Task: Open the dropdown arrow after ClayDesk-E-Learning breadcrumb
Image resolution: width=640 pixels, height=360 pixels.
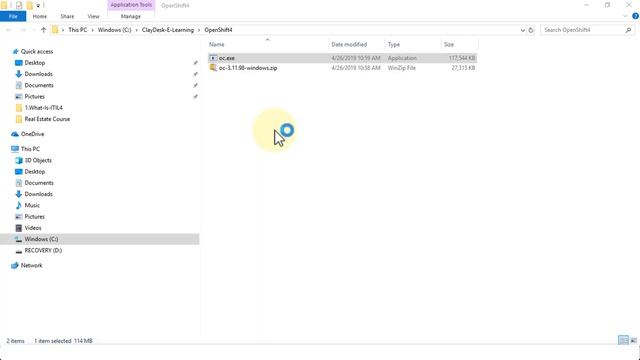Action: tap(199, 30)
